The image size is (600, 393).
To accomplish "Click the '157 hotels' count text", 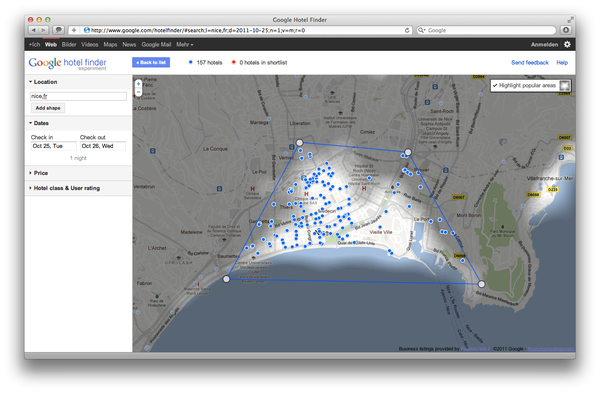I will (209, 62).
